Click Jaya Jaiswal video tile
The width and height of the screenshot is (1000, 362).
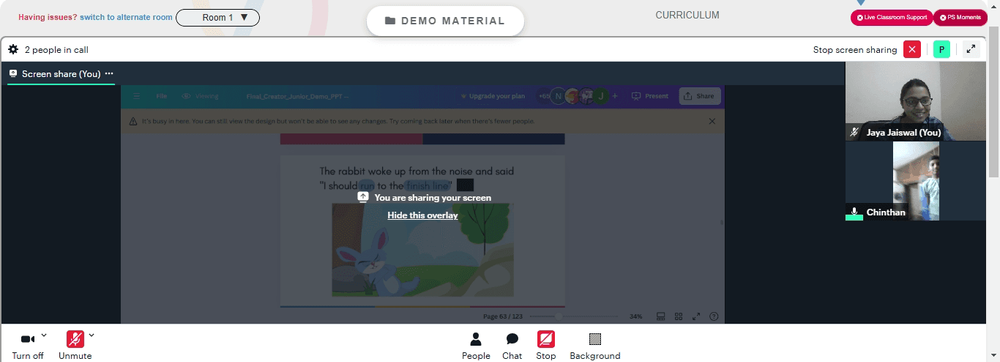915,102
